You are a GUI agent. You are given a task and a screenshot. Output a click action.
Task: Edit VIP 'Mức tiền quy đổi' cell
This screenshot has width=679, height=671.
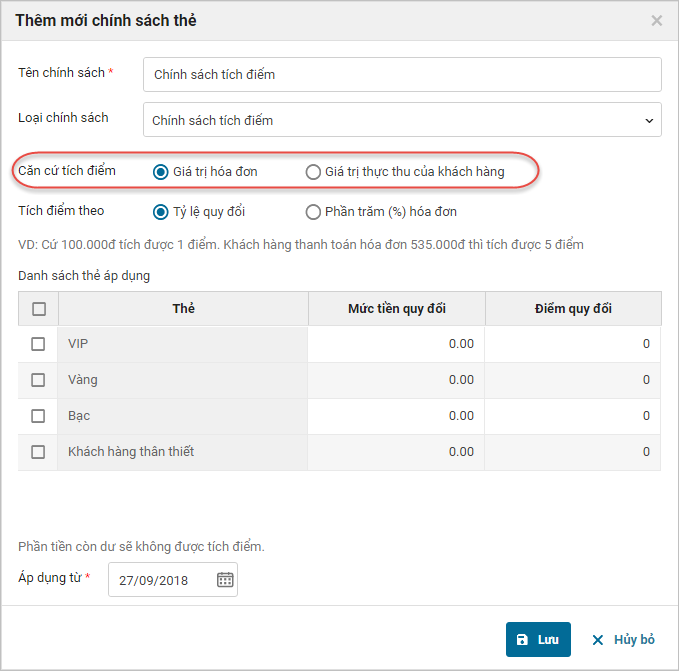[396, 344]
